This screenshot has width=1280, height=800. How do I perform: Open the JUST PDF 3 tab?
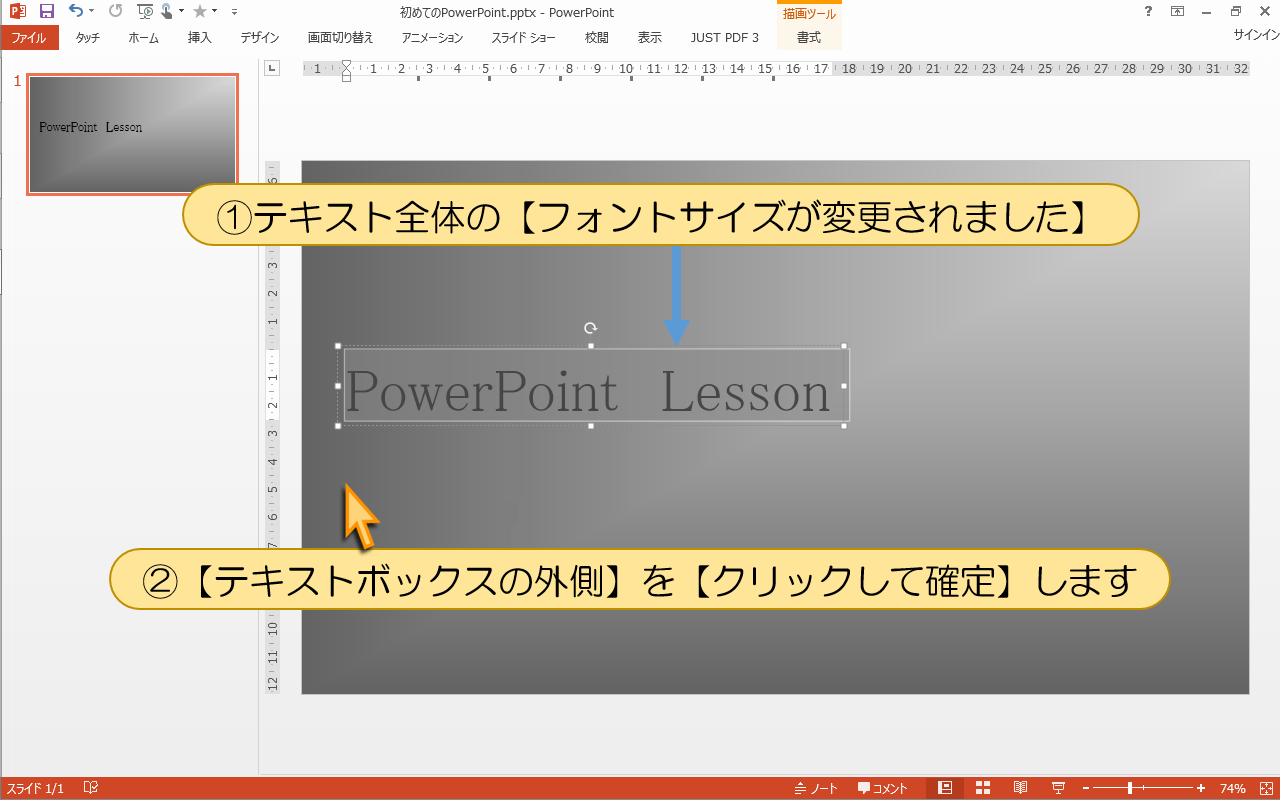[x=725, y=38]
